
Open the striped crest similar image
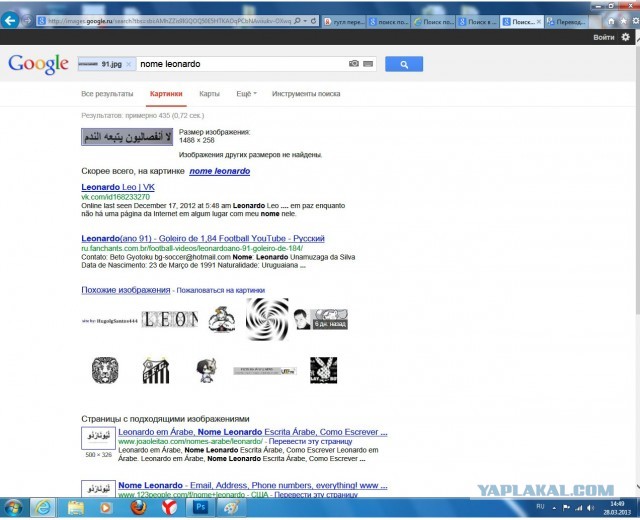click(x=156, y=371)
